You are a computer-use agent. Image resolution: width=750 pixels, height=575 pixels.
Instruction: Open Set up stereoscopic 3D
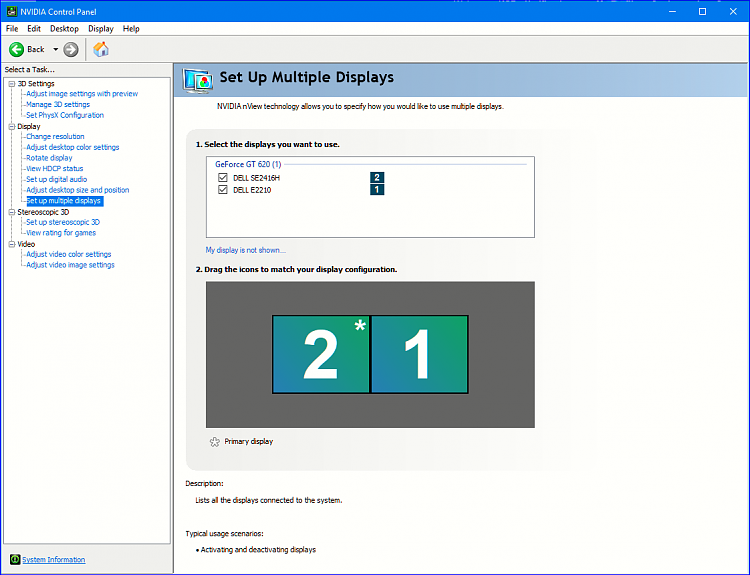point(63,222)
